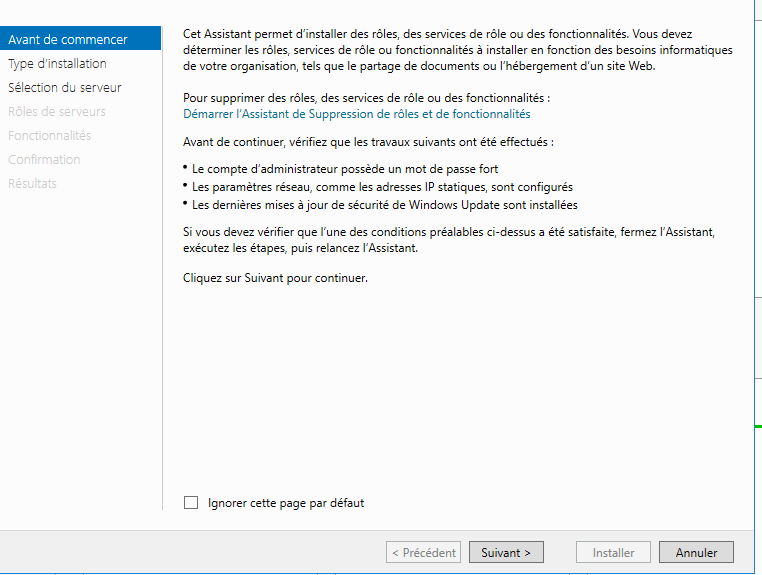The width and height of the screenshot is (762, 575).
Task: Go to Type d'installation step
Action: click(57, 64)
